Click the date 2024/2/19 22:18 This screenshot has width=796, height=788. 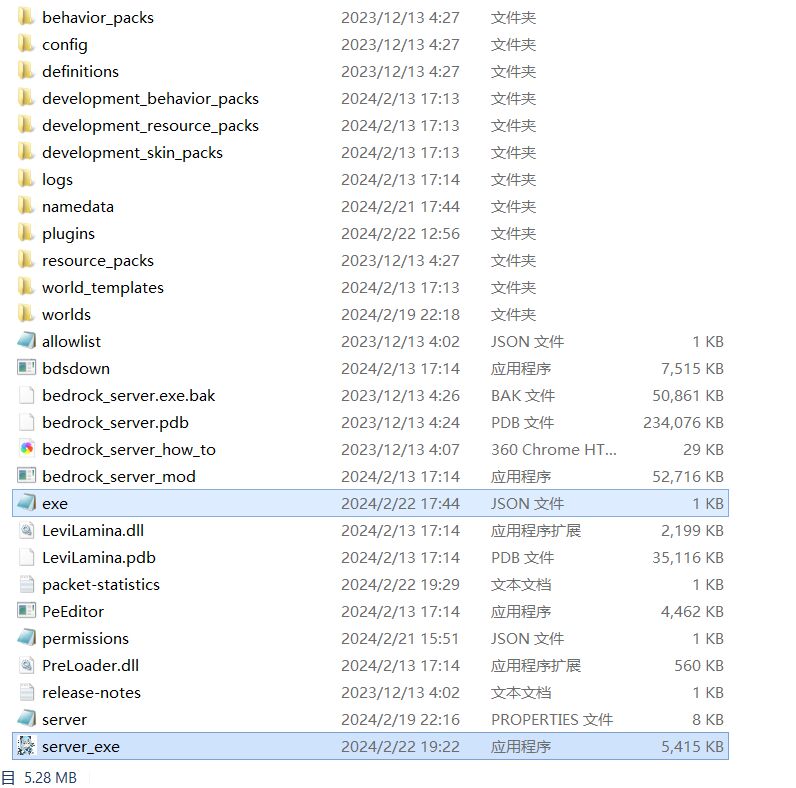pyautogui.click(x=400, y=314)
